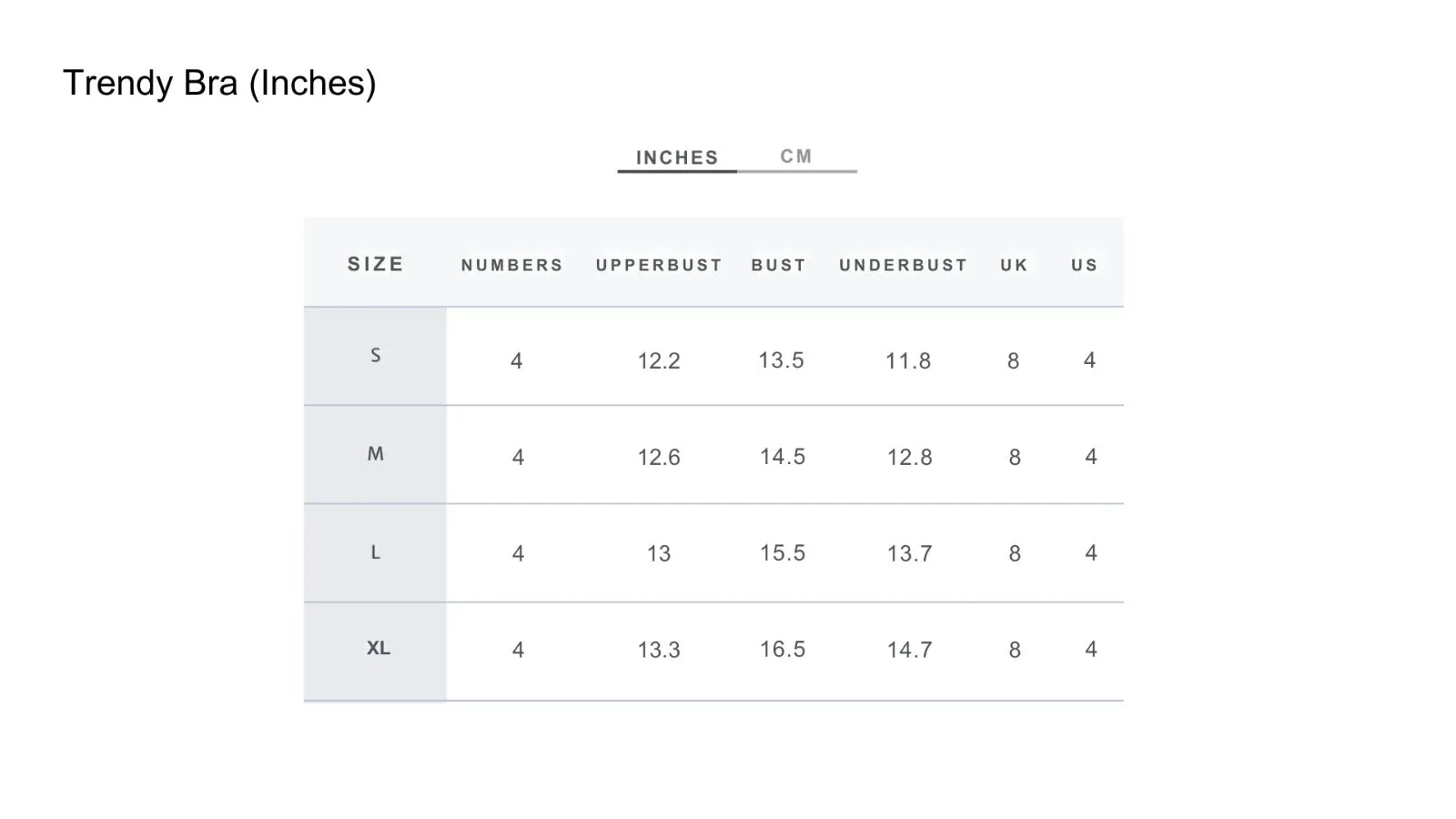The width and height of the screenshot is (1456, 819).
Task: Click the 14.5 bust value
Action: 783,456
